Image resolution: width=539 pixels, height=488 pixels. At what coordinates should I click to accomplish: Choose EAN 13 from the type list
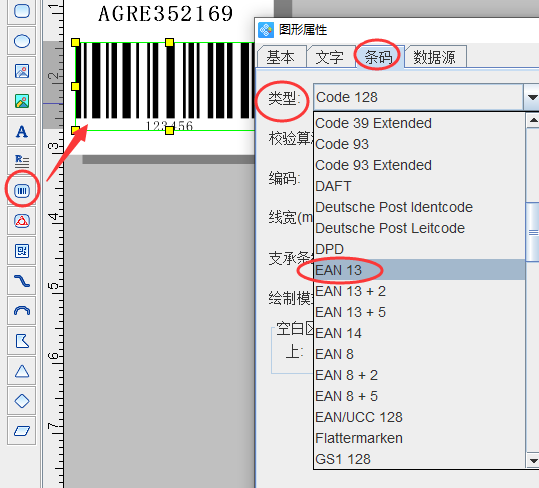[419, 270]
